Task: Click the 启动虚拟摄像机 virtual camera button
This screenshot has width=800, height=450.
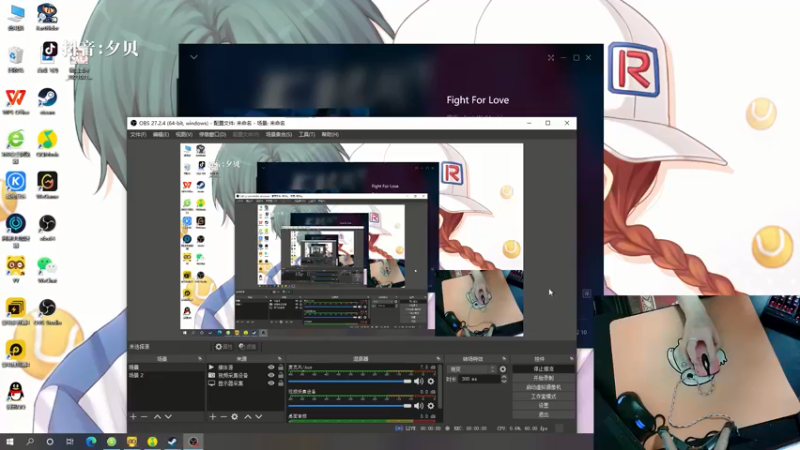Action: (x=543, y=387)
